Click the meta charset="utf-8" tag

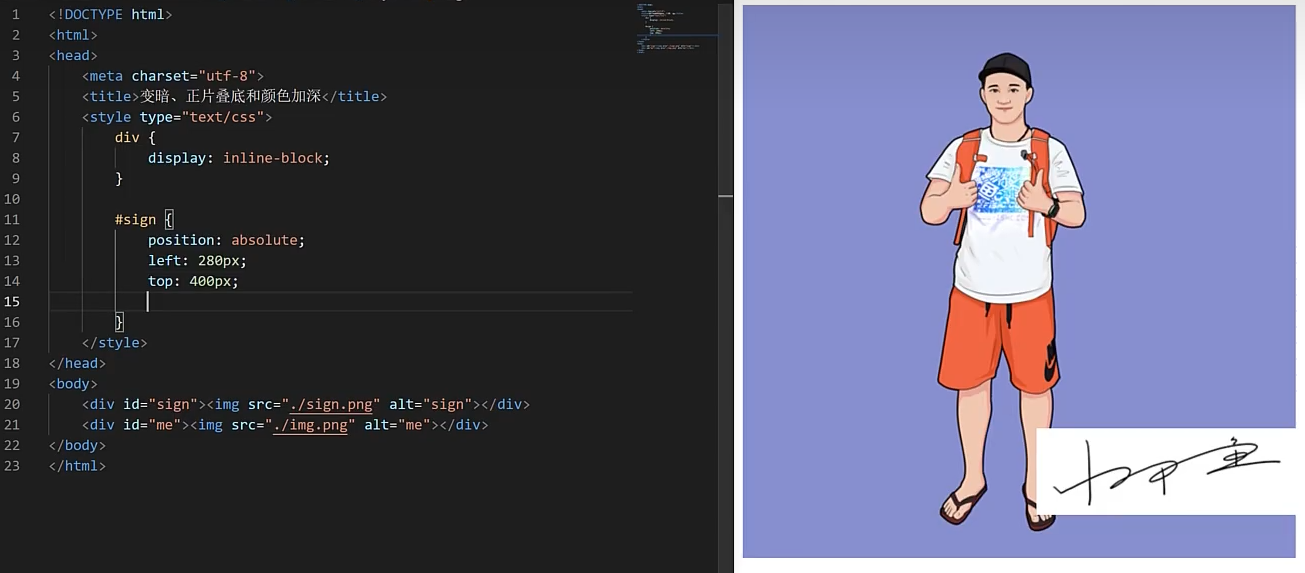(173, 76)
